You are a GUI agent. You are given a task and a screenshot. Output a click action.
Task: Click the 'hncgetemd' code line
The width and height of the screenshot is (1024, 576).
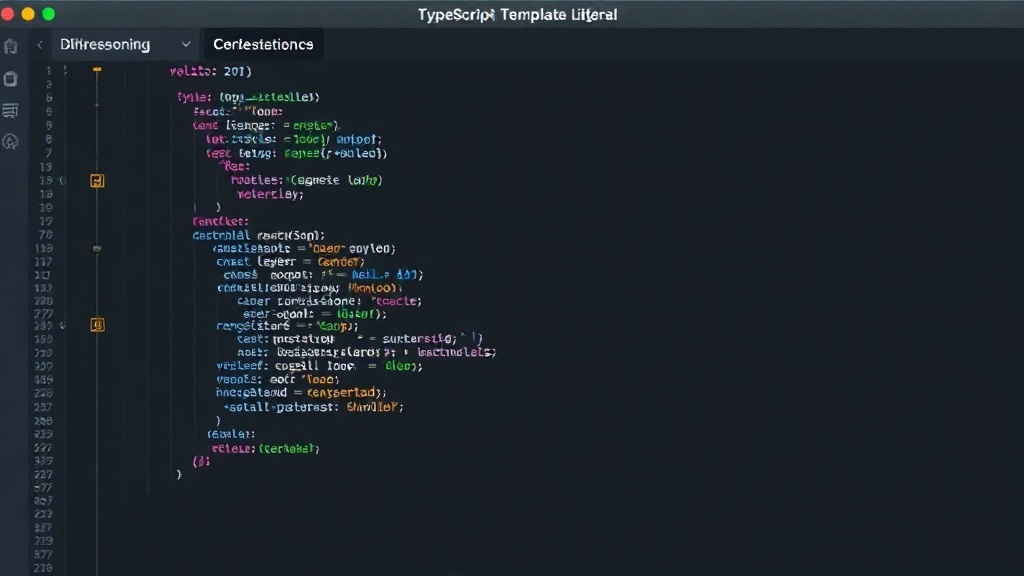click(301, 392)
